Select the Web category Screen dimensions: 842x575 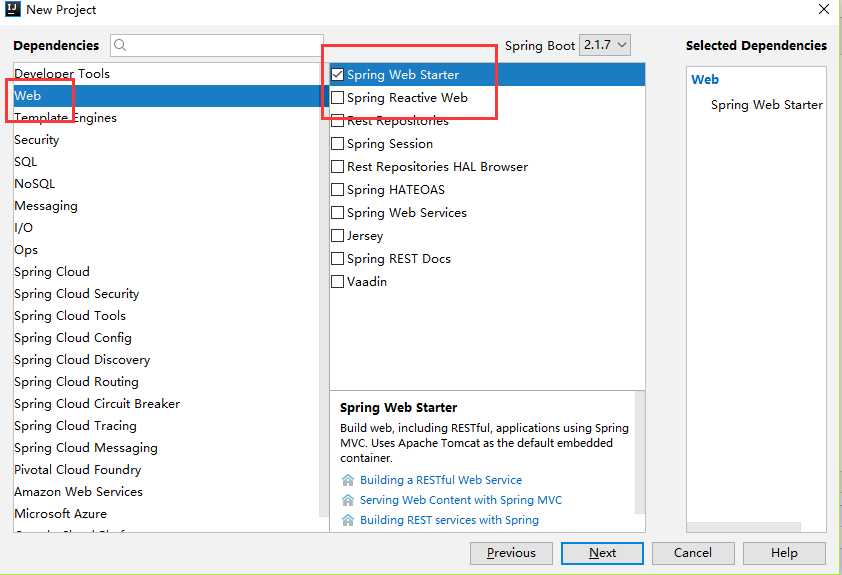166,96
